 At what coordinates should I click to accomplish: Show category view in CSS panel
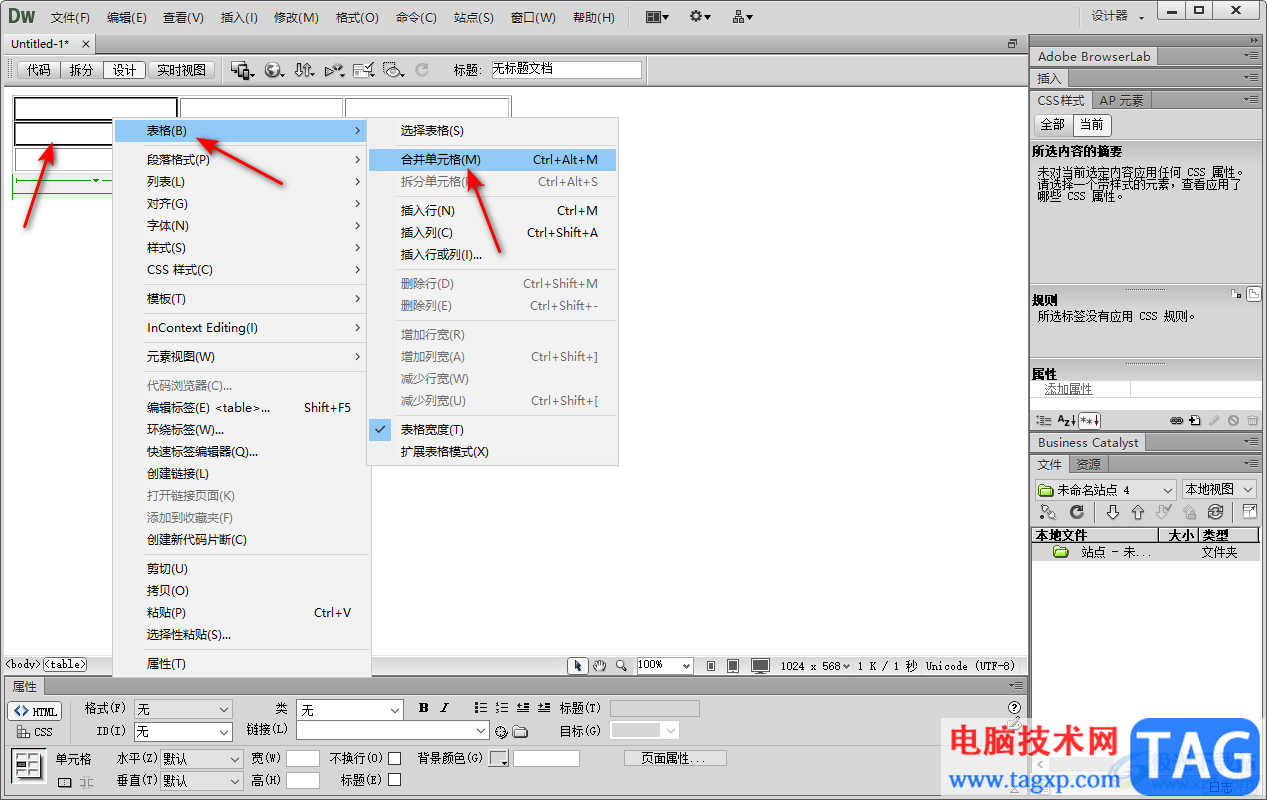pos(1043,421)
